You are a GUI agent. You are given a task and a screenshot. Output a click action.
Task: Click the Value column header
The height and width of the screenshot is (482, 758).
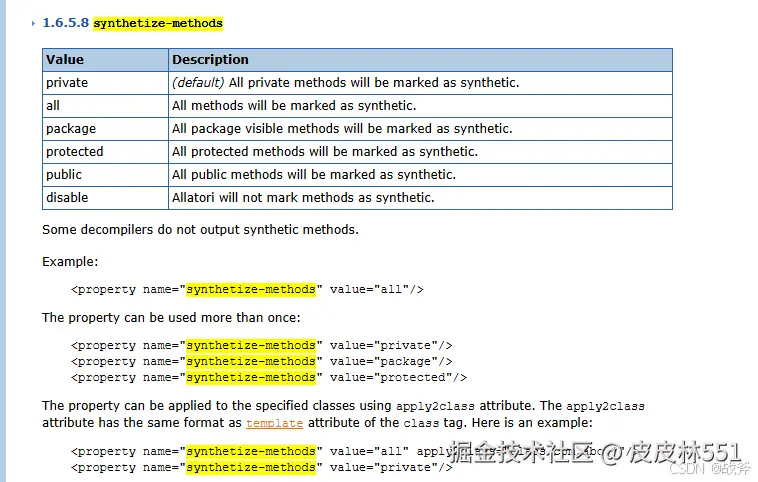click(x=65, y=60)
